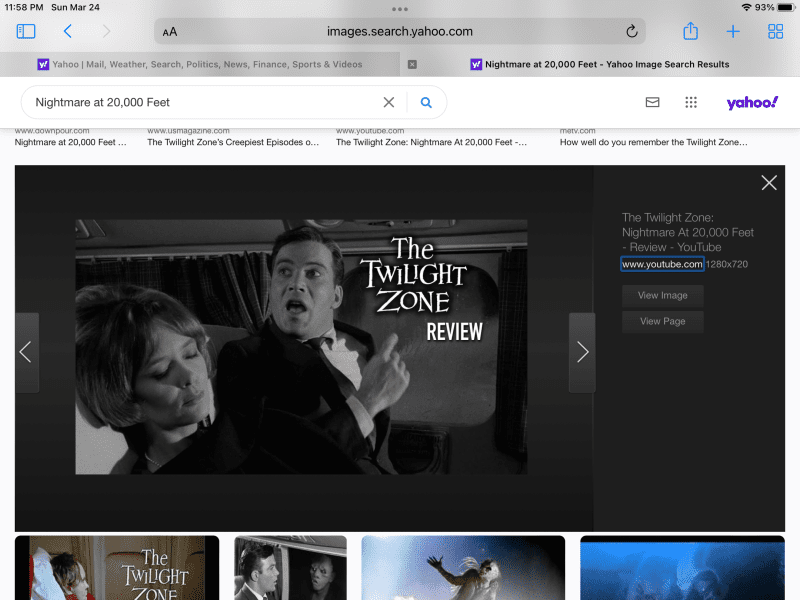Viewport: 800px width, 600px height.
Task: Open the Yahoo apps grid menu
Action: (x=691, y=103)
